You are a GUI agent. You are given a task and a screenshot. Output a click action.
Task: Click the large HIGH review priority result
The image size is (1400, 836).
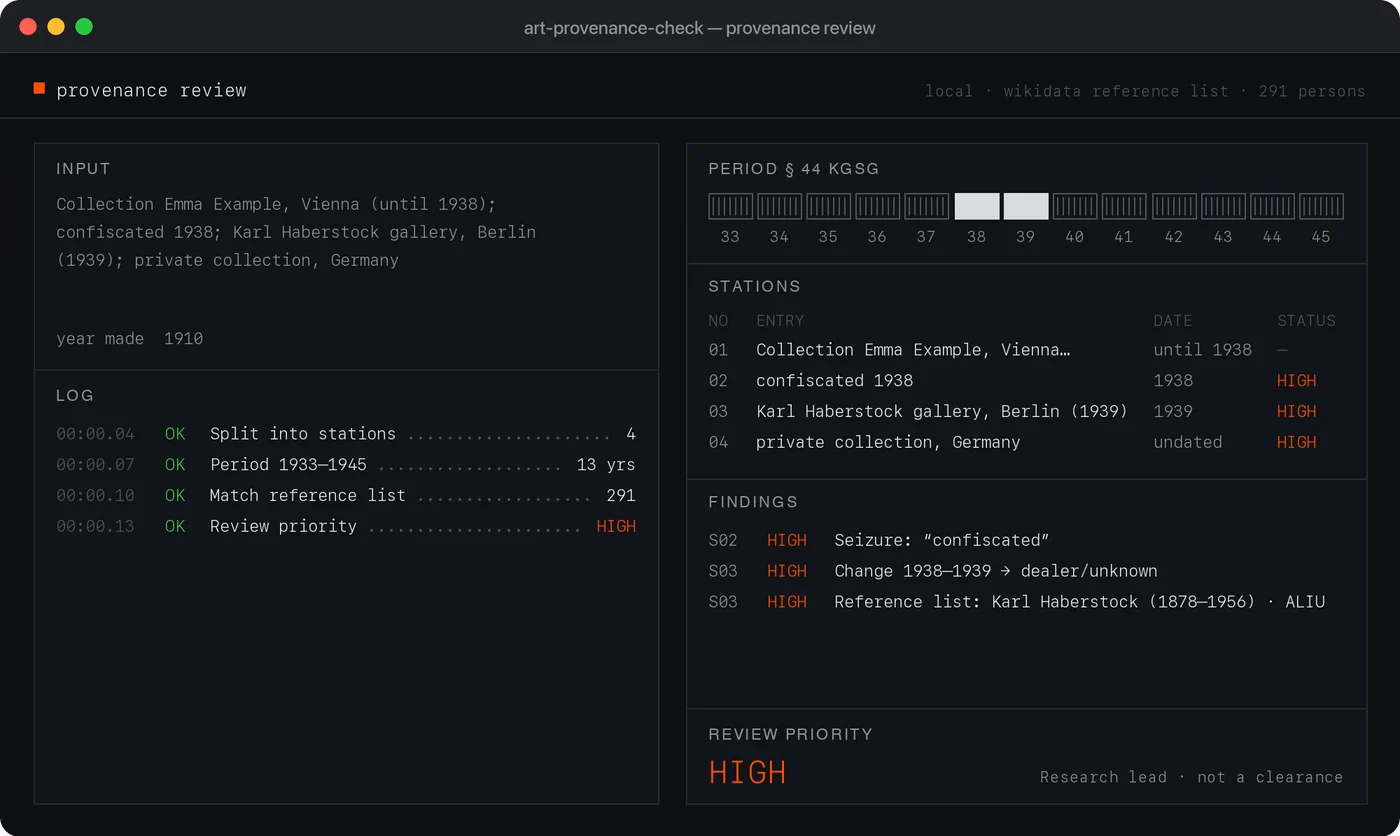click(748, 772)
